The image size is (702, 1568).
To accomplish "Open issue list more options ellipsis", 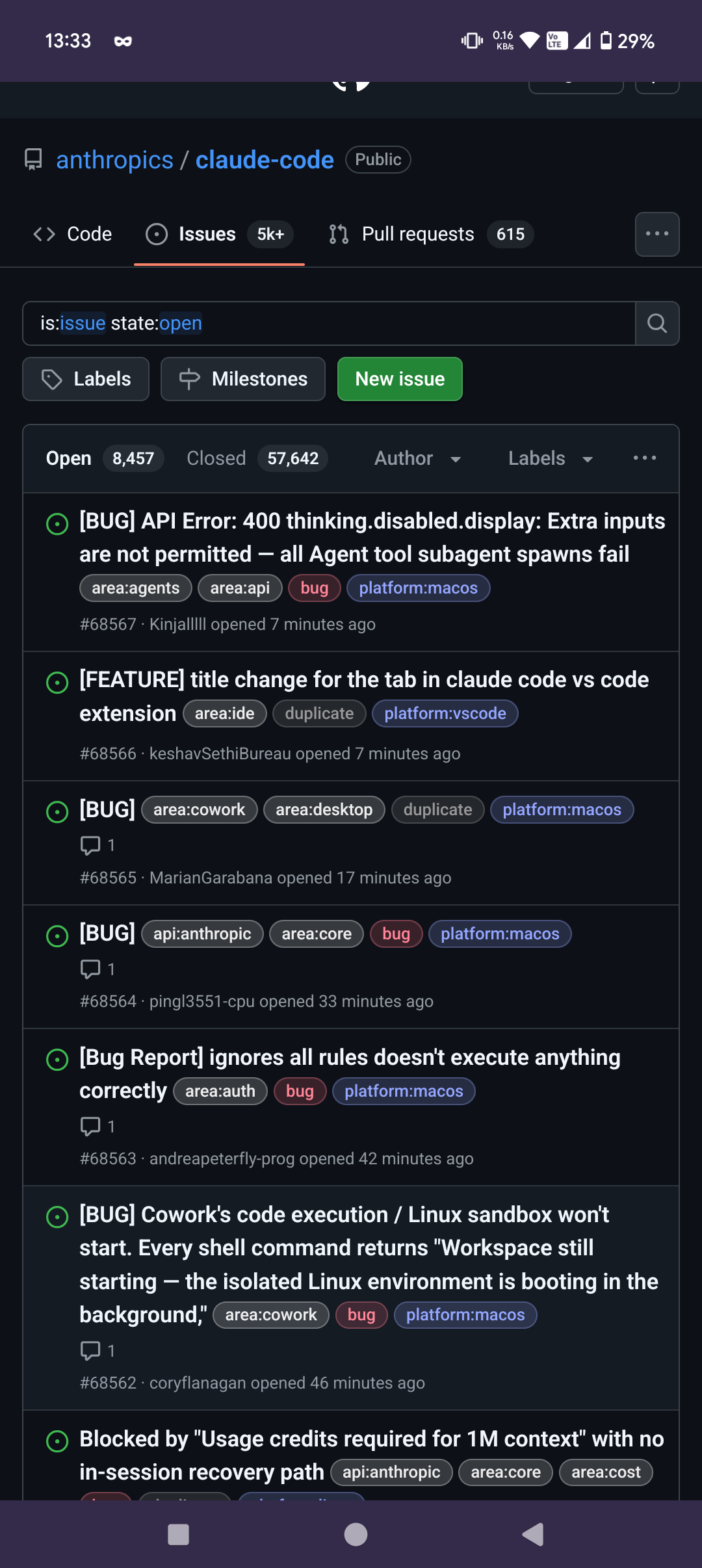I will point(645,458).
